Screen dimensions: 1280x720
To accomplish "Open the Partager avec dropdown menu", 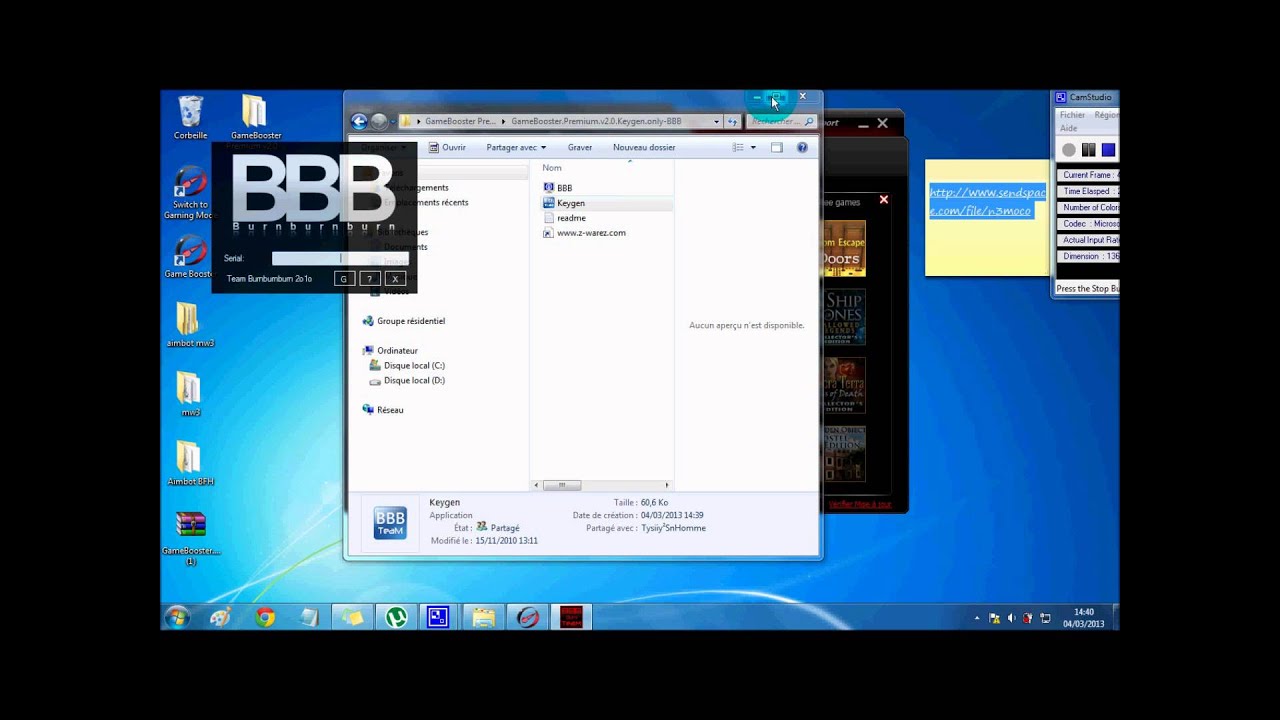I will pyautogui.click(x=516, y=147).
